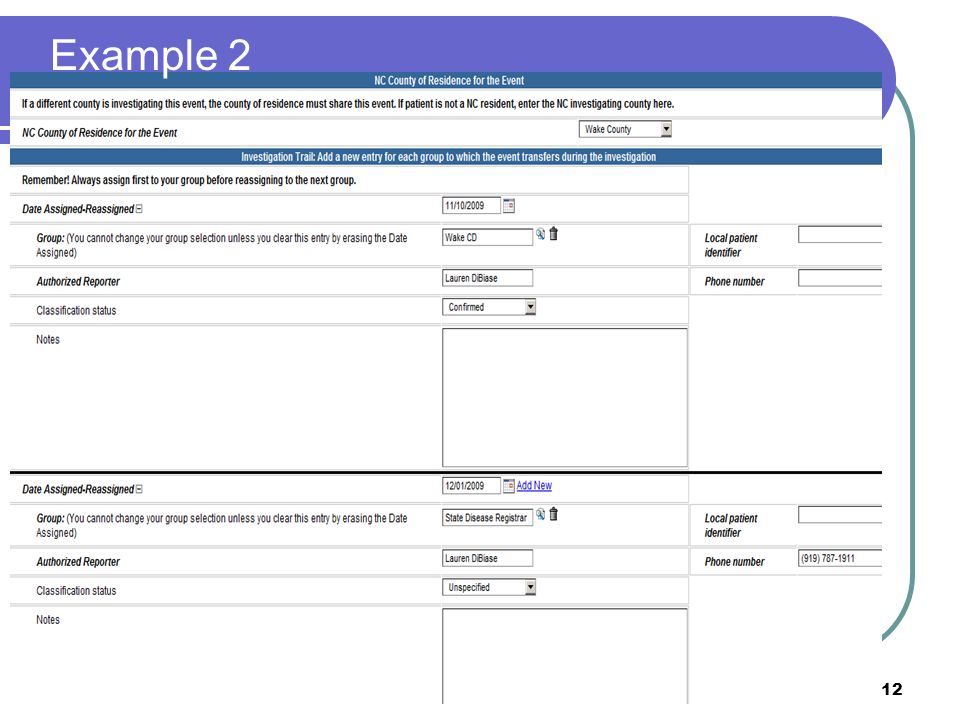960x720 pixels.
Task: Click the 12/01/2009 date field
Action: pos(471,486)
